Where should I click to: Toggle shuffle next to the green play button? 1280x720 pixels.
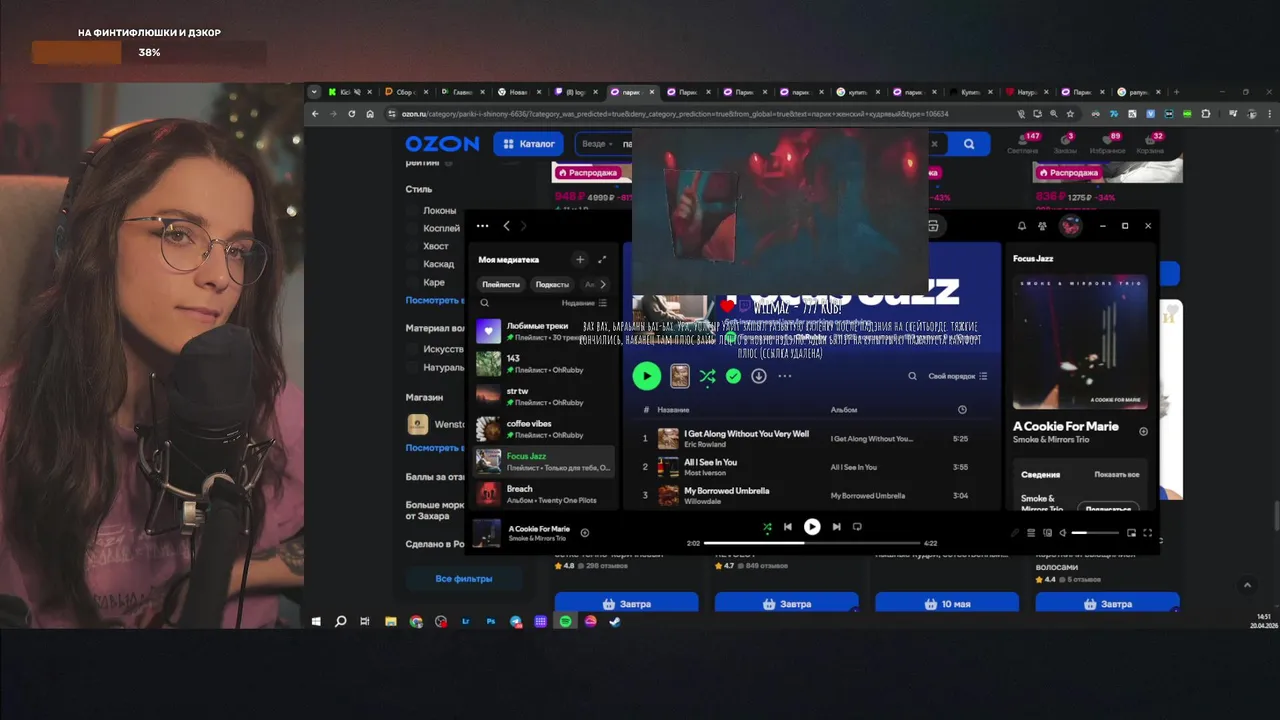click(x=707, y=376)
